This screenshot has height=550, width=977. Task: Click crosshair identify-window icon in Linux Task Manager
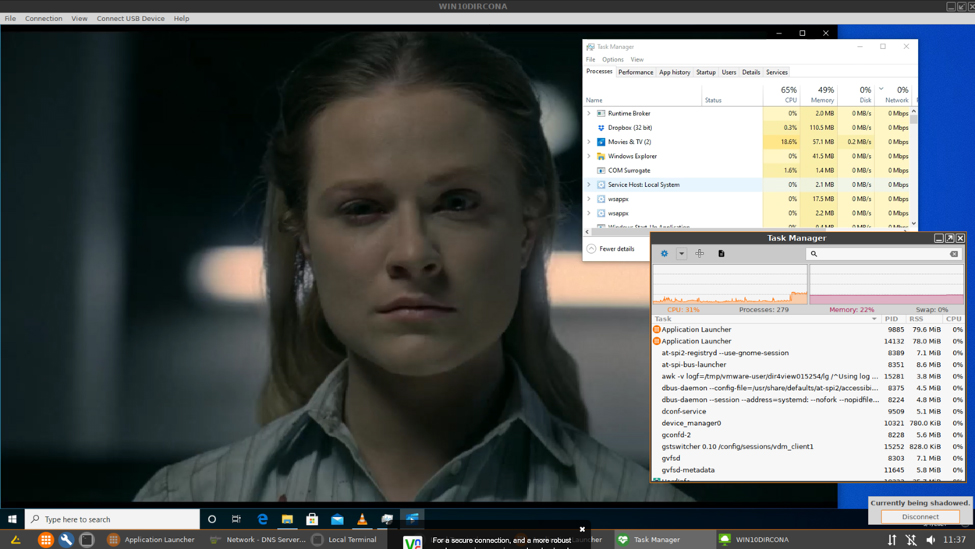coord(700,254)
